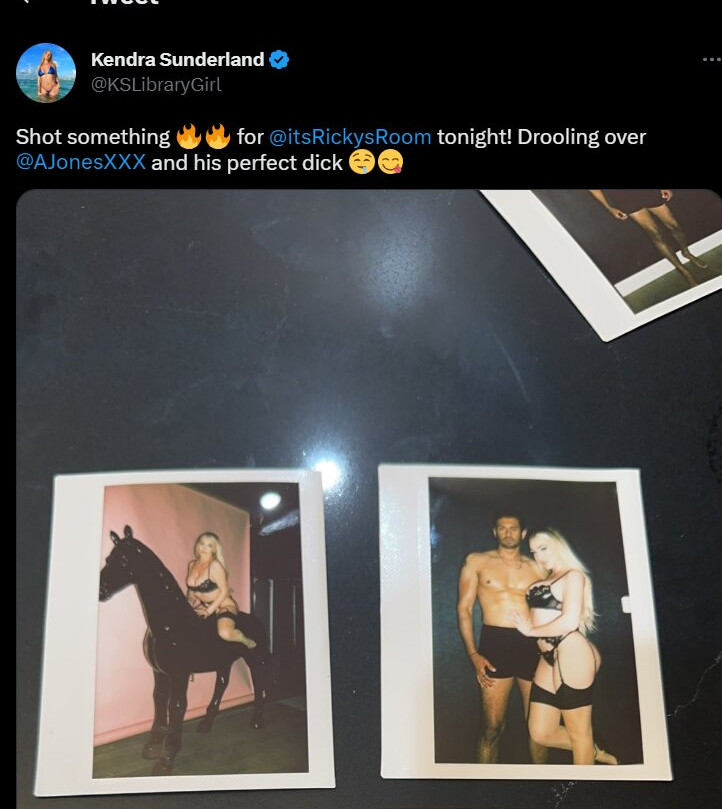Open the attached tweet photo
This screenshot has height=809, width=722.
[368, 499]
